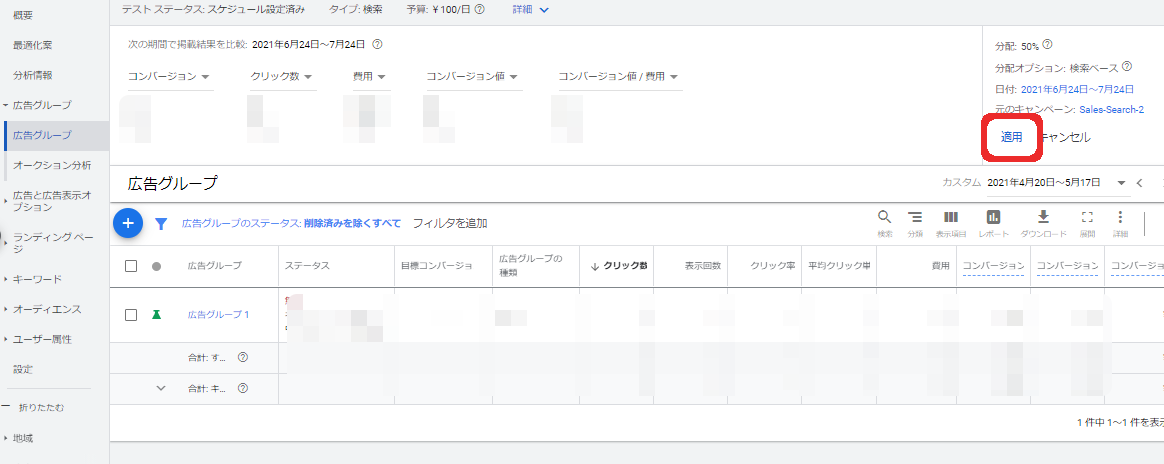Click the 適用 apply button
The width and height of the screenshot is (1164, 464).
click(x=1012, y=137)
